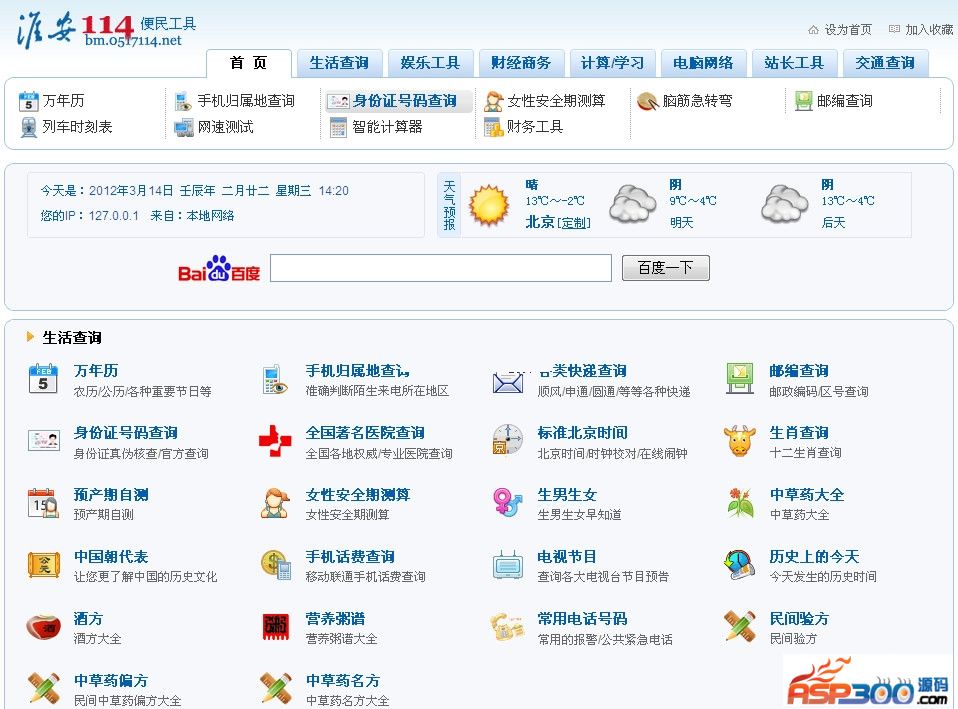Click the 手机归属地查询 phone icon in the 生活查询 list

click(274, 380)
